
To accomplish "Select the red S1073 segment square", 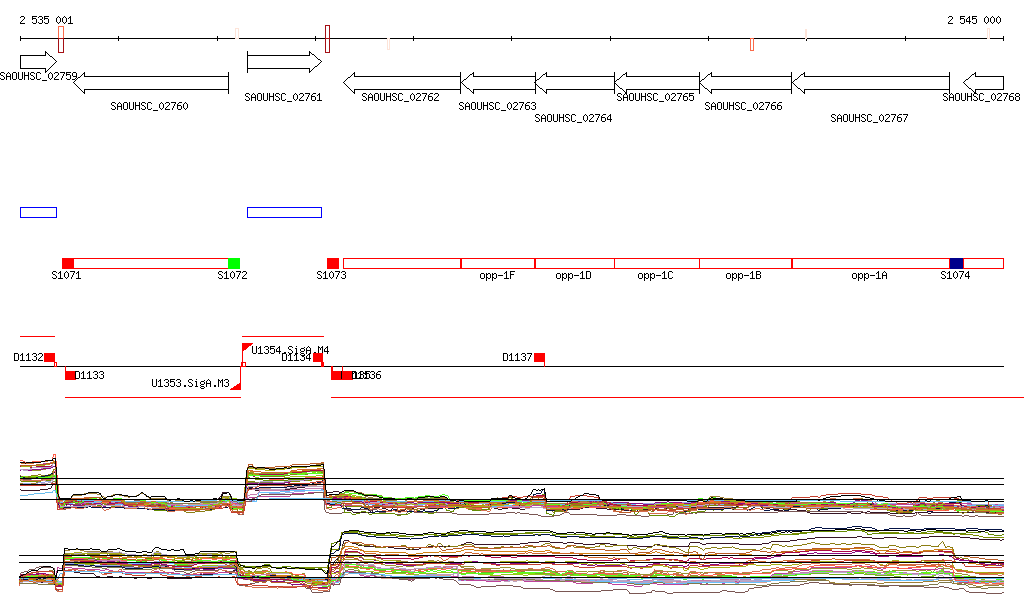I will (333, 263).
